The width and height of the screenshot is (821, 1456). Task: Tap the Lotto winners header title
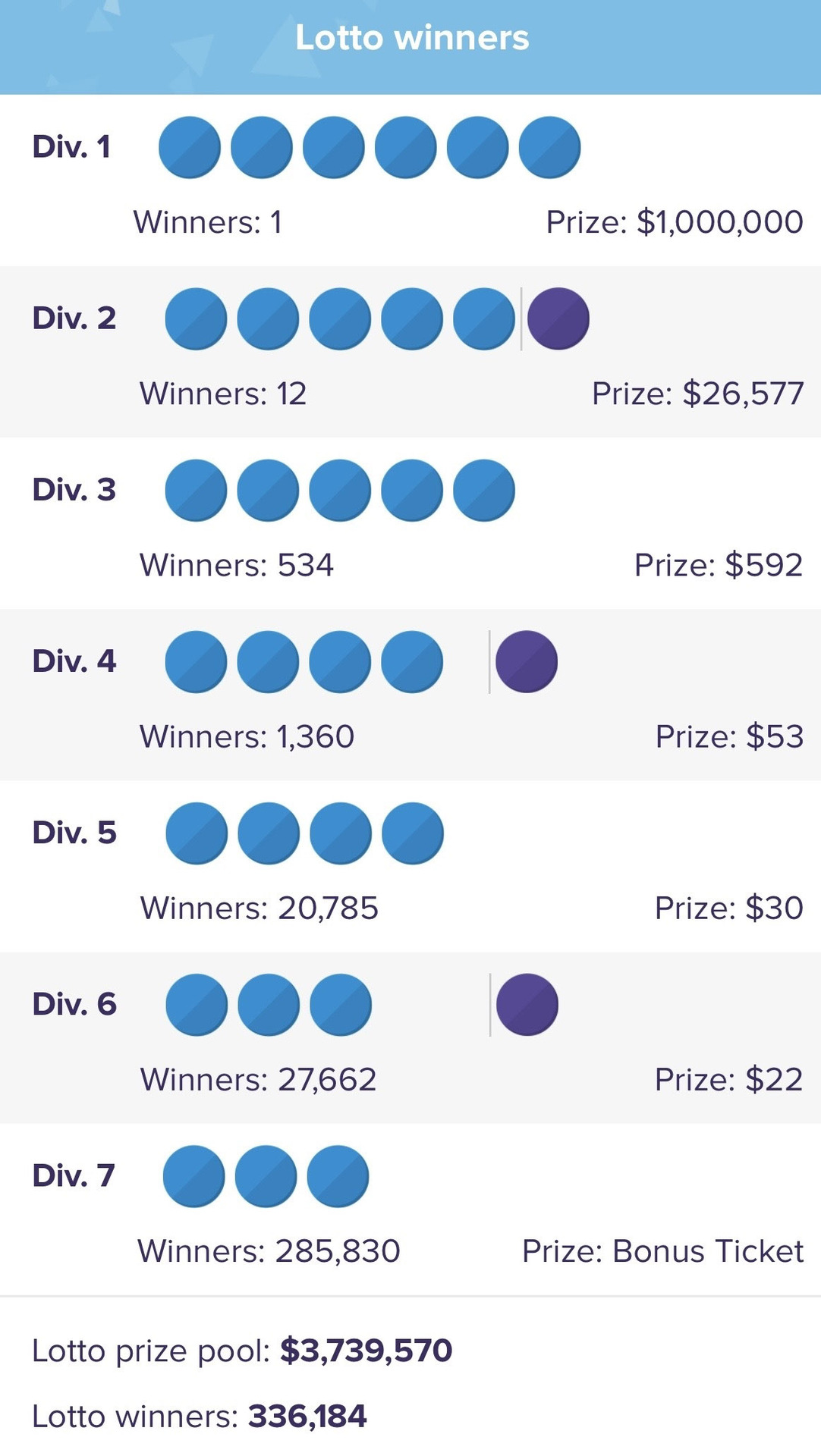pos(411,38)
